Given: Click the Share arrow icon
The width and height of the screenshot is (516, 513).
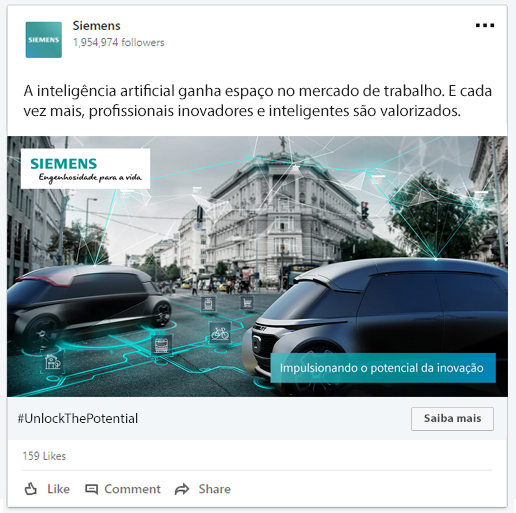Looking at the screenshot, I should click(x=182, y=489).
